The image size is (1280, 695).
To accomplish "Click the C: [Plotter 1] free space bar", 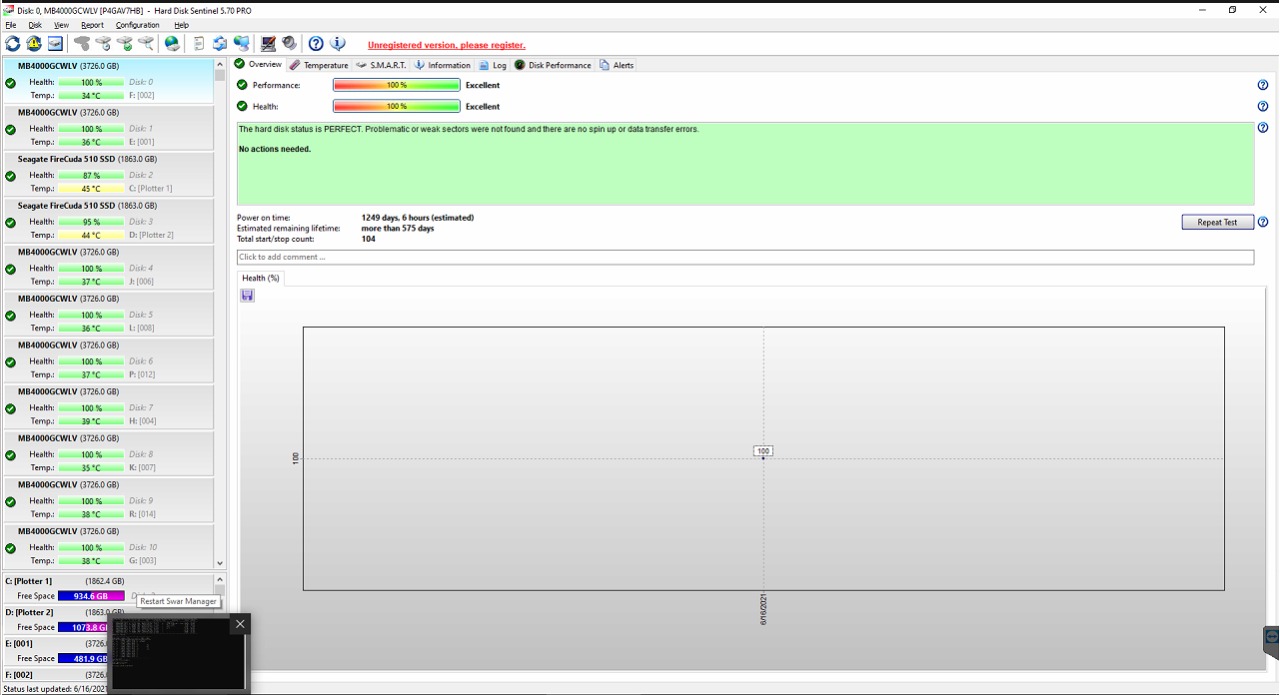I will pyautogui.click(x=91, y=596).
